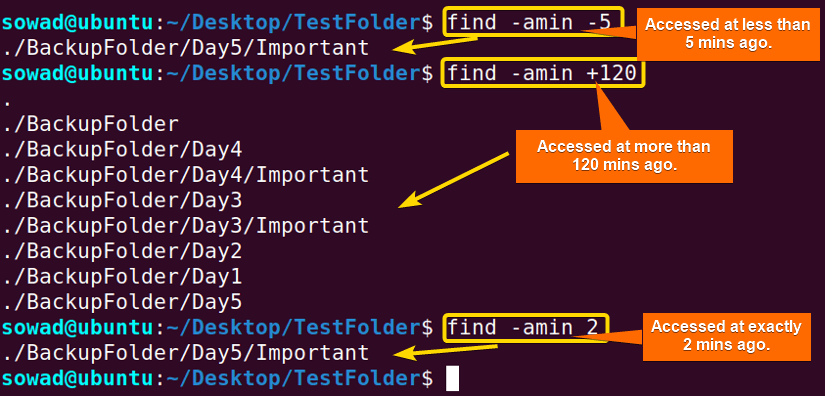This screenshot has height=396, width=825.
Task: Click the highlighted 'find -amin -5' command
Action: click(534, 22)
